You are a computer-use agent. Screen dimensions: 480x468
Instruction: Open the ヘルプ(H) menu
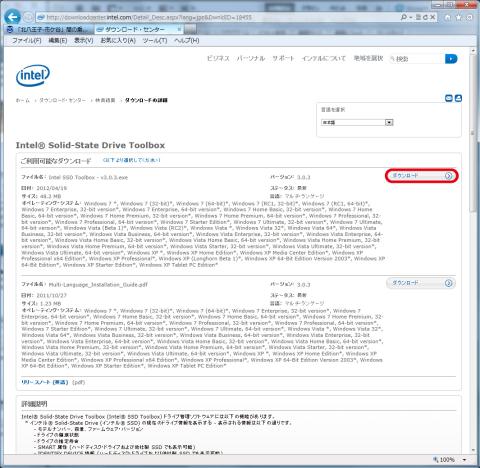[186, 40]
